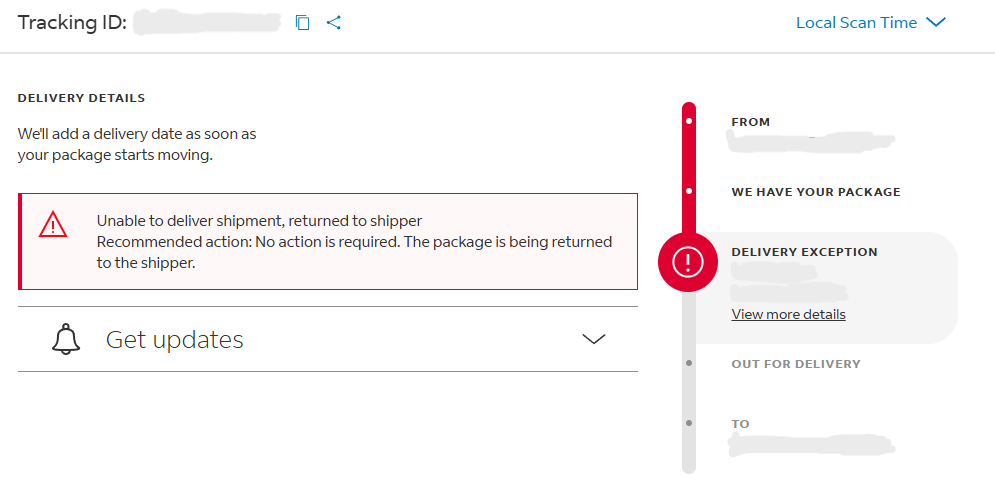Select the We Have Your Package timeline dot
995x480 pixels.
[688, 191]
